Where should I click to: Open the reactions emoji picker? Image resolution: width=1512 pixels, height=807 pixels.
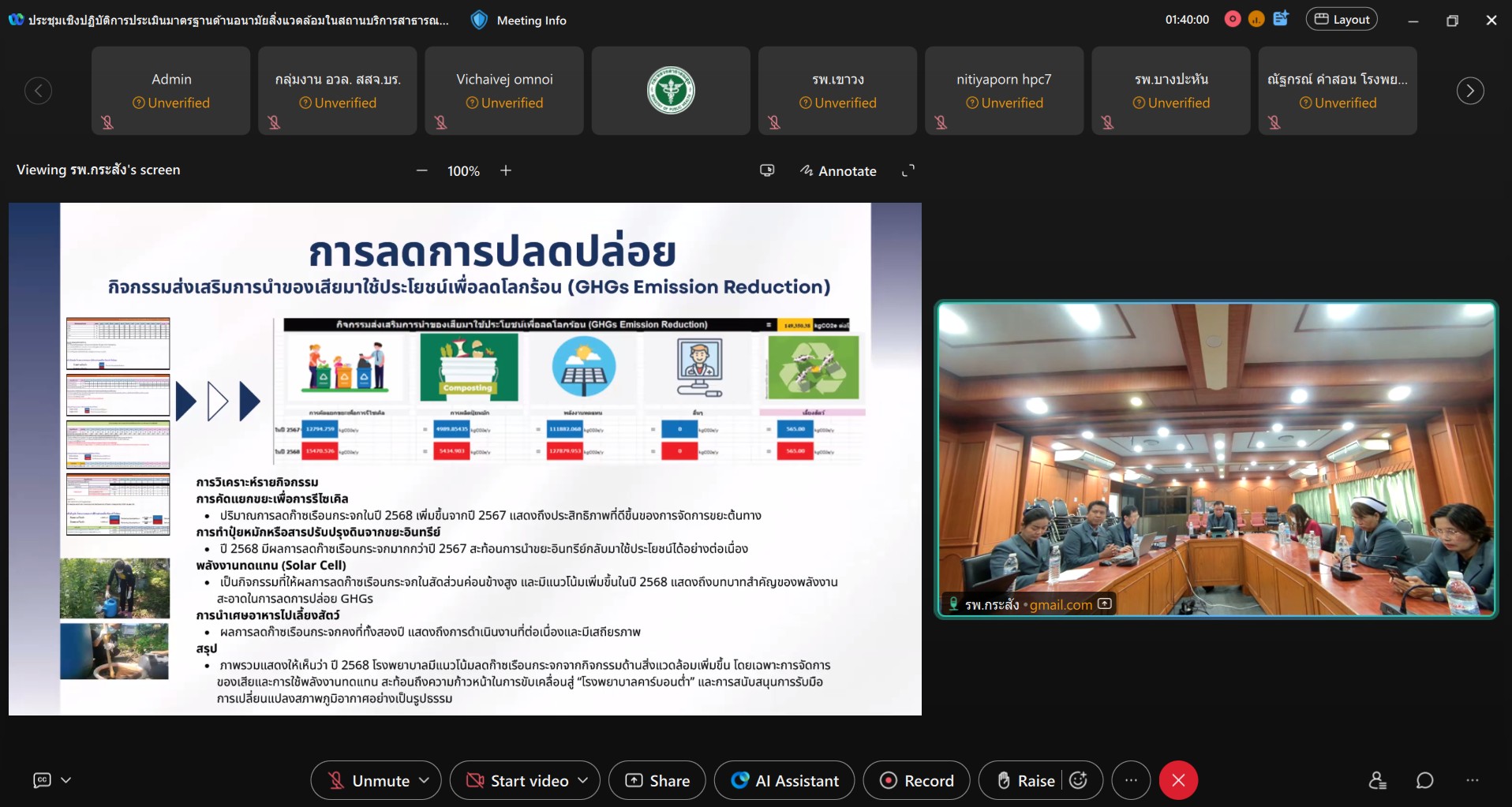click(x=1079, y=780)
